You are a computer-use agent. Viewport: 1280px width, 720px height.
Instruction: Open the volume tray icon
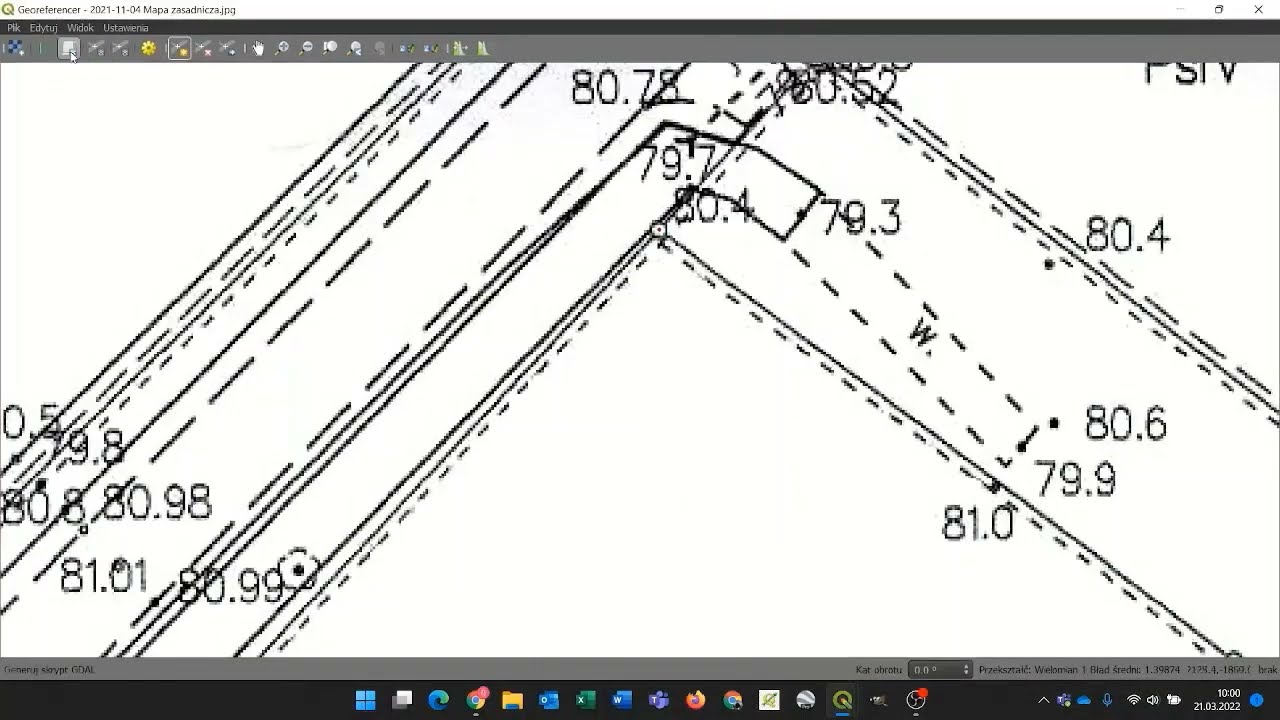[1152, 700]
